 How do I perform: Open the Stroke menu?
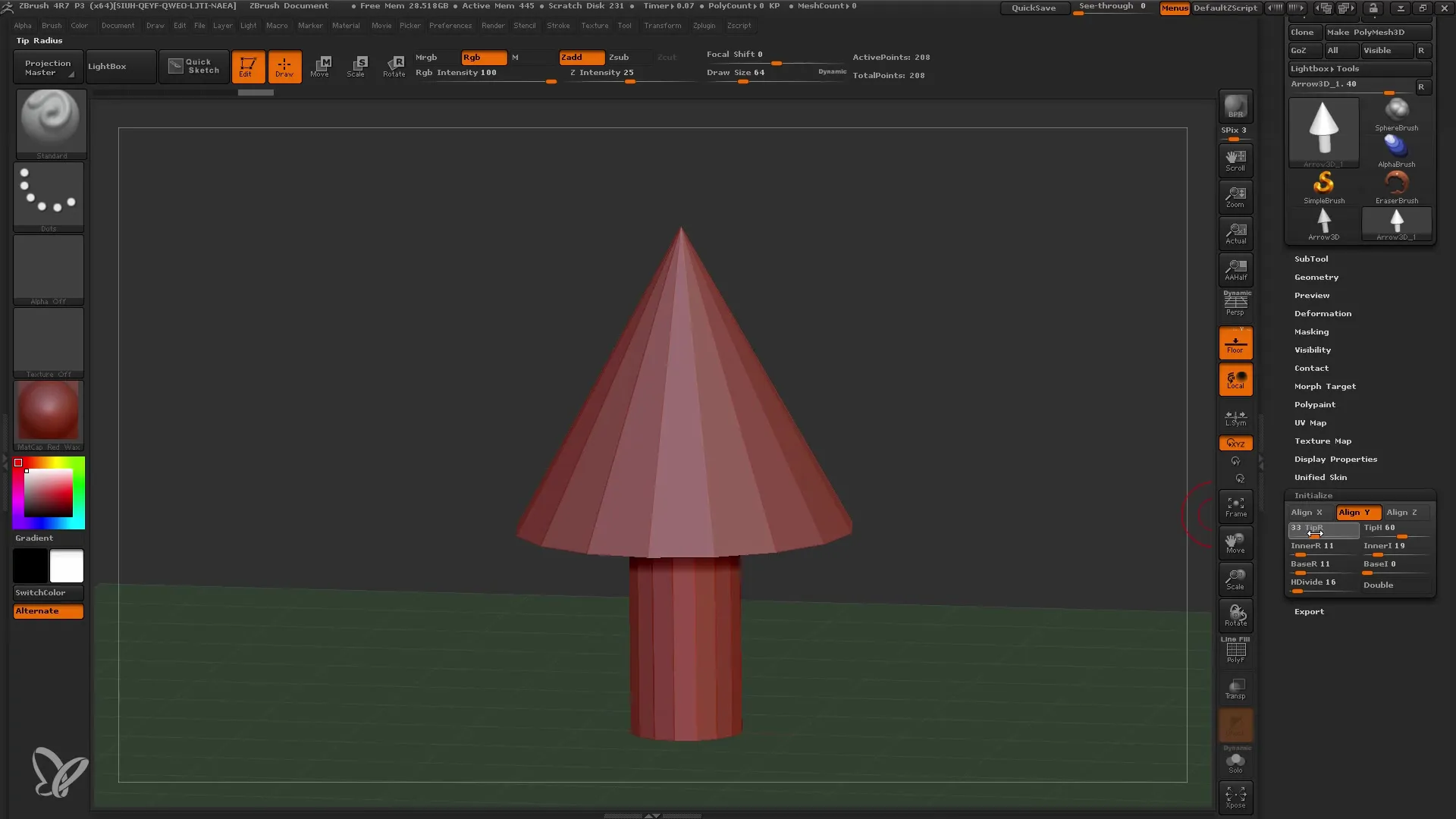pyautogui.click(x=560, y=25)
